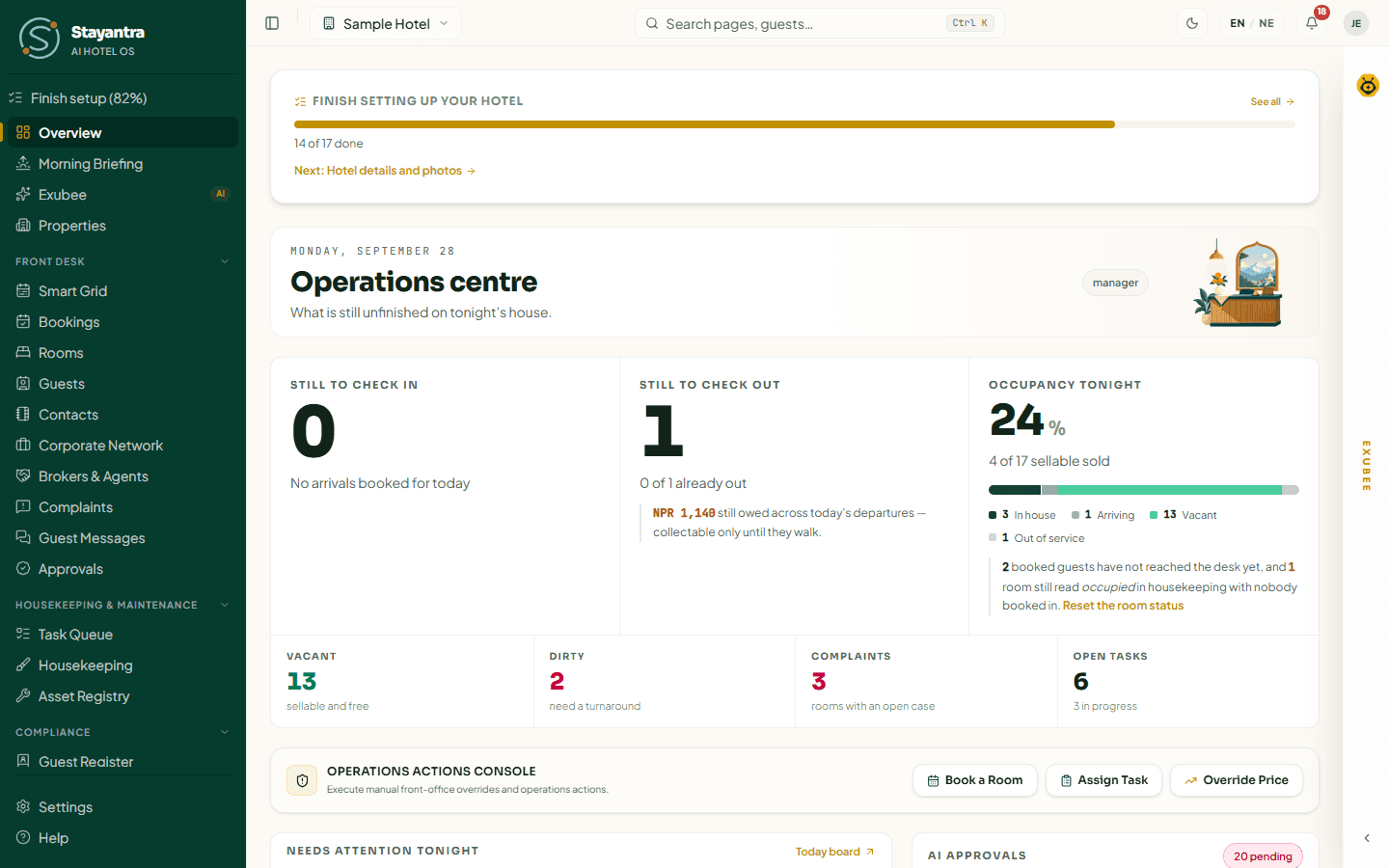Screen dimensions: 1389x868
Task: Click the Book a Room button
Action: point(975,780)
